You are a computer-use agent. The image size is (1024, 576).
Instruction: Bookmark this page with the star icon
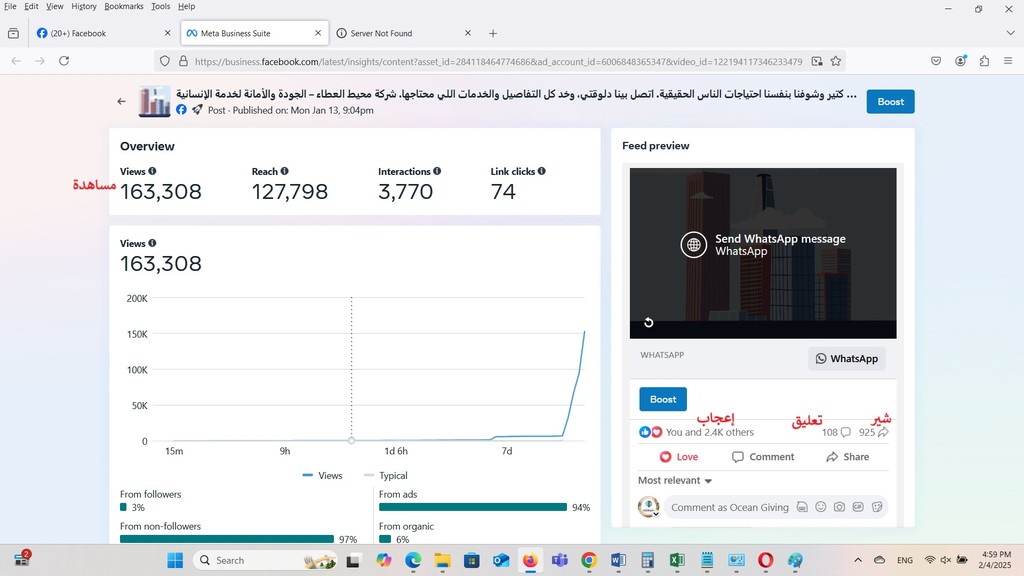pyautogui.click(x=836, y=61)
